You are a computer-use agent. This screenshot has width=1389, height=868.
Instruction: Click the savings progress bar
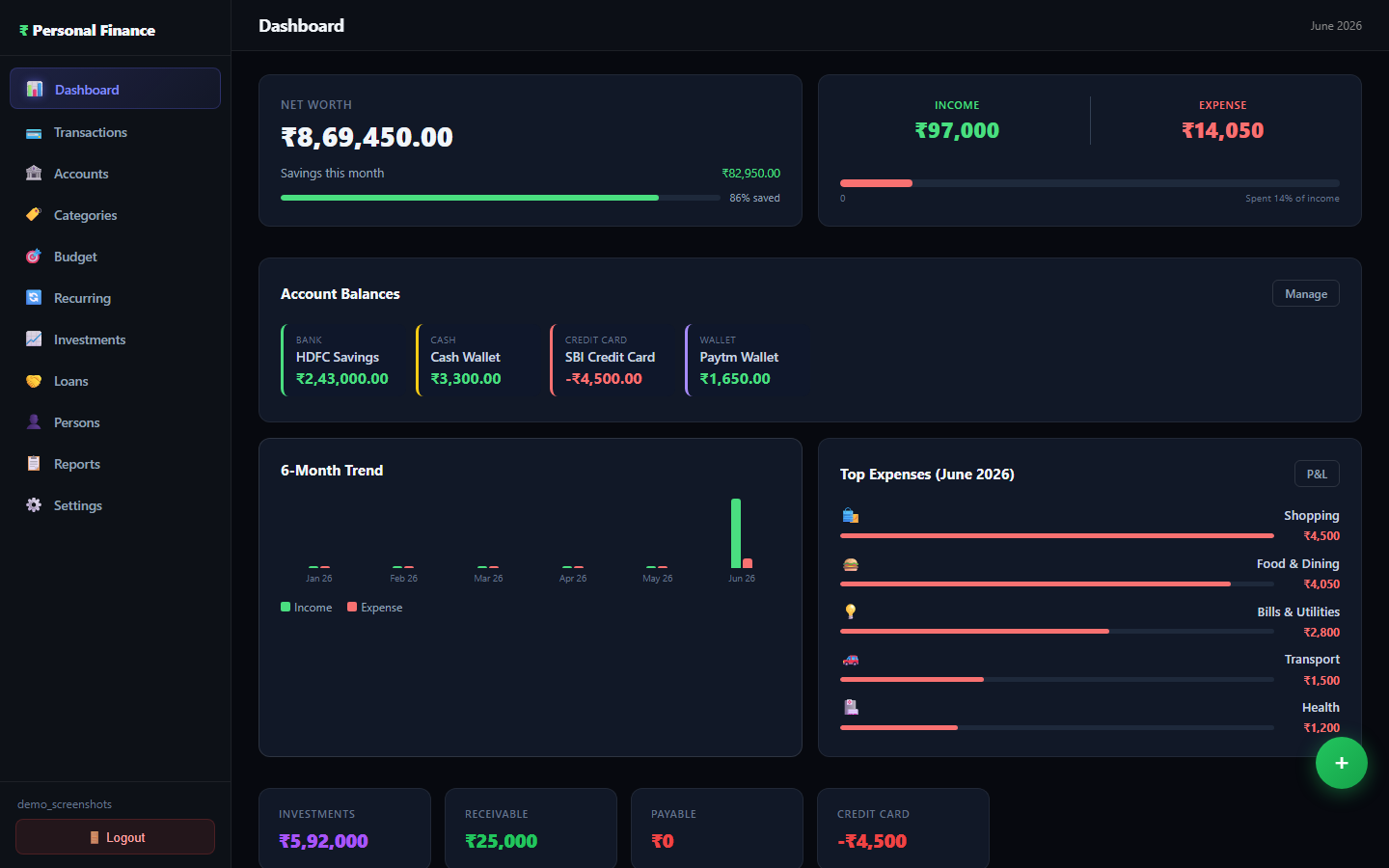(x=500, y=198)
